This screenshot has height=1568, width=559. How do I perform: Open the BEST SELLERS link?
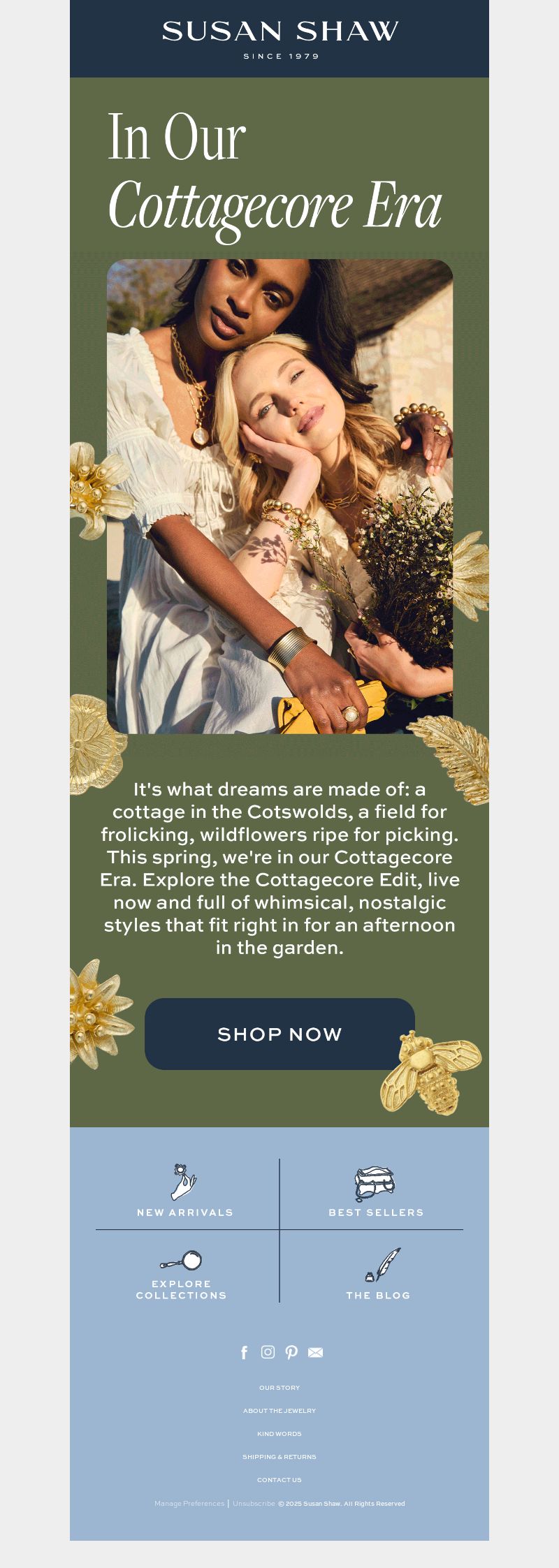click(x=377, y=1212)
